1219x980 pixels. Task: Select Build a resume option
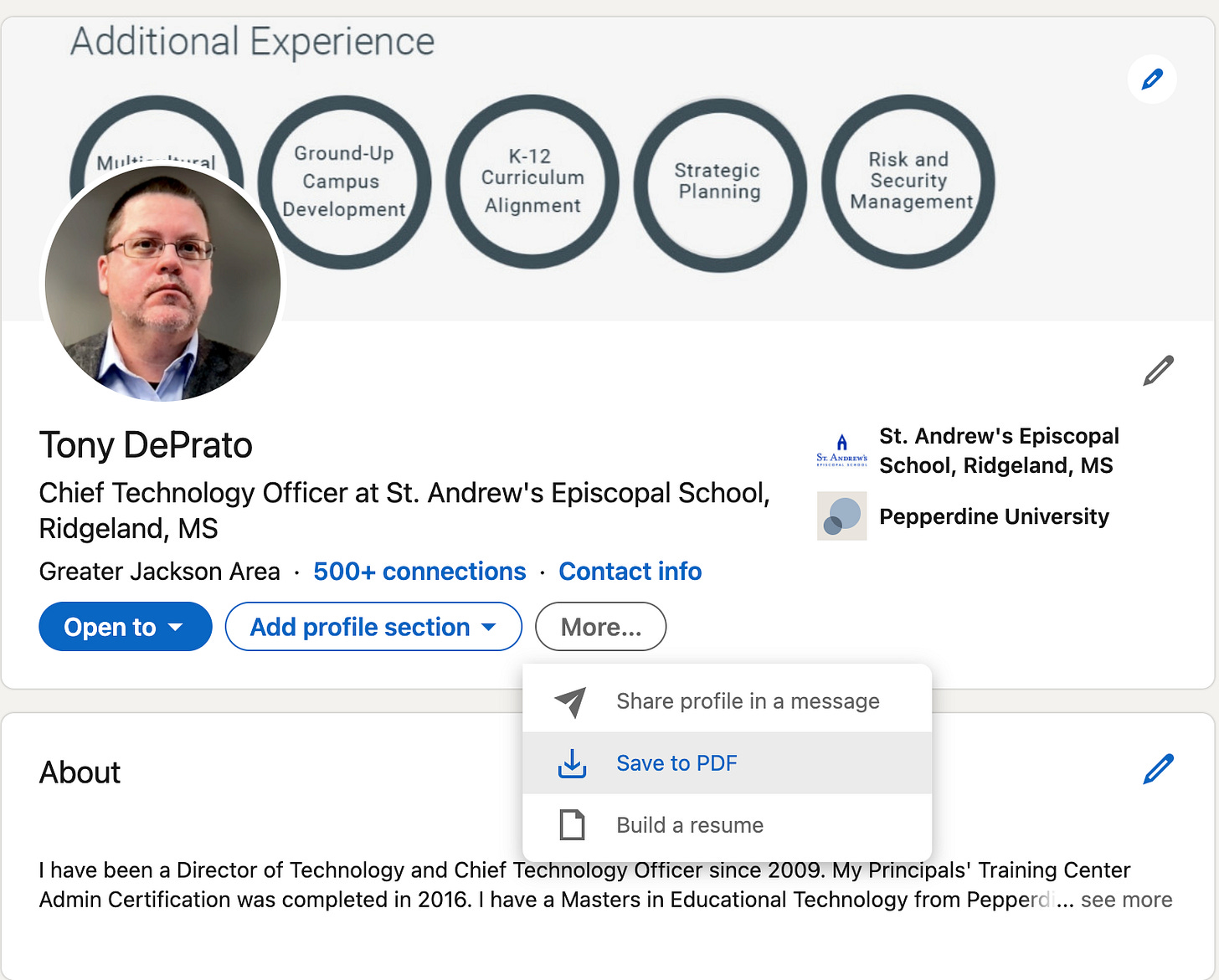tap(727, 825)
